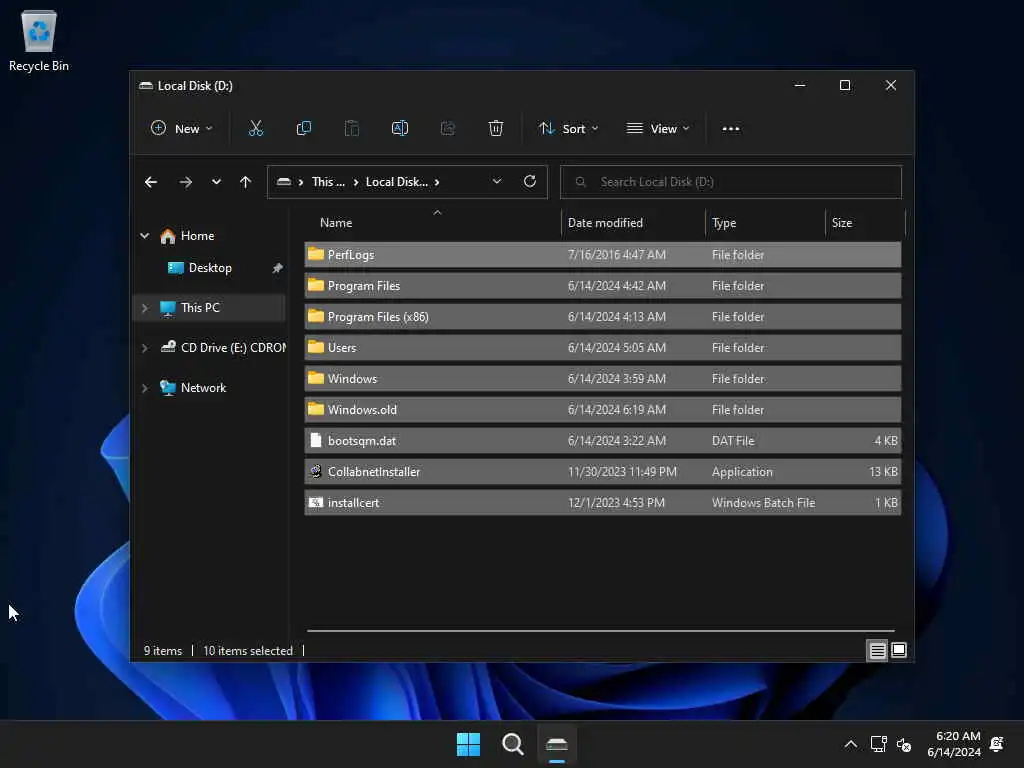Image resolution: width=1024 pixels, height=768 pixels.
Task: Open the notifications bell icon
Action: pos(997,744)
